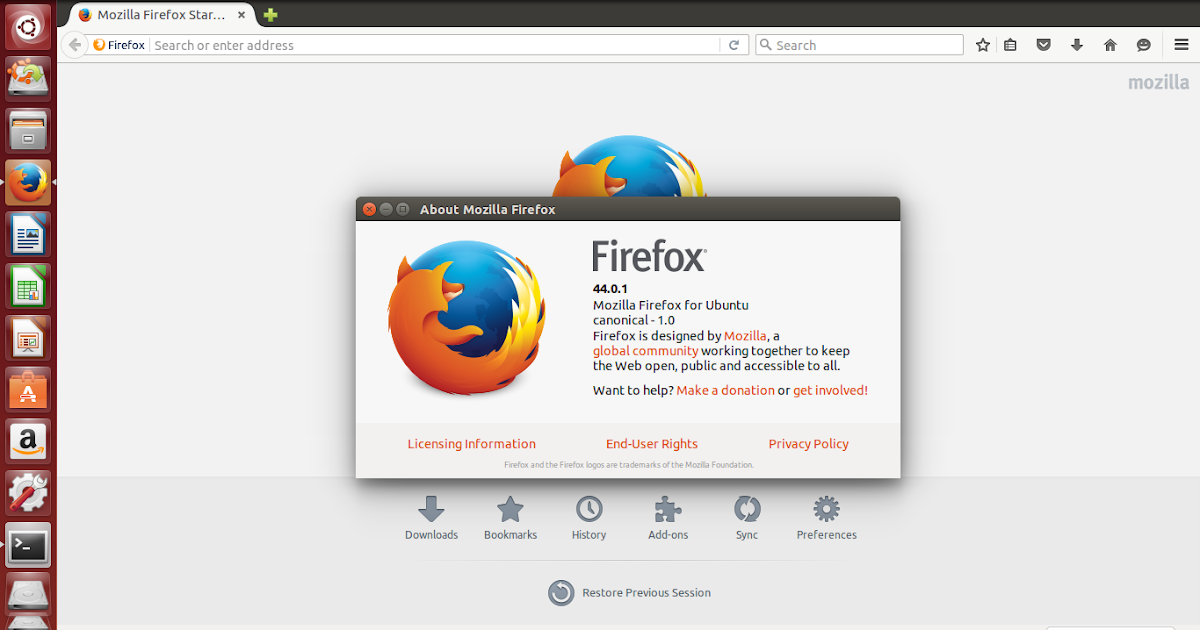Open the Firefox hamburger menu

point(1182,45)
